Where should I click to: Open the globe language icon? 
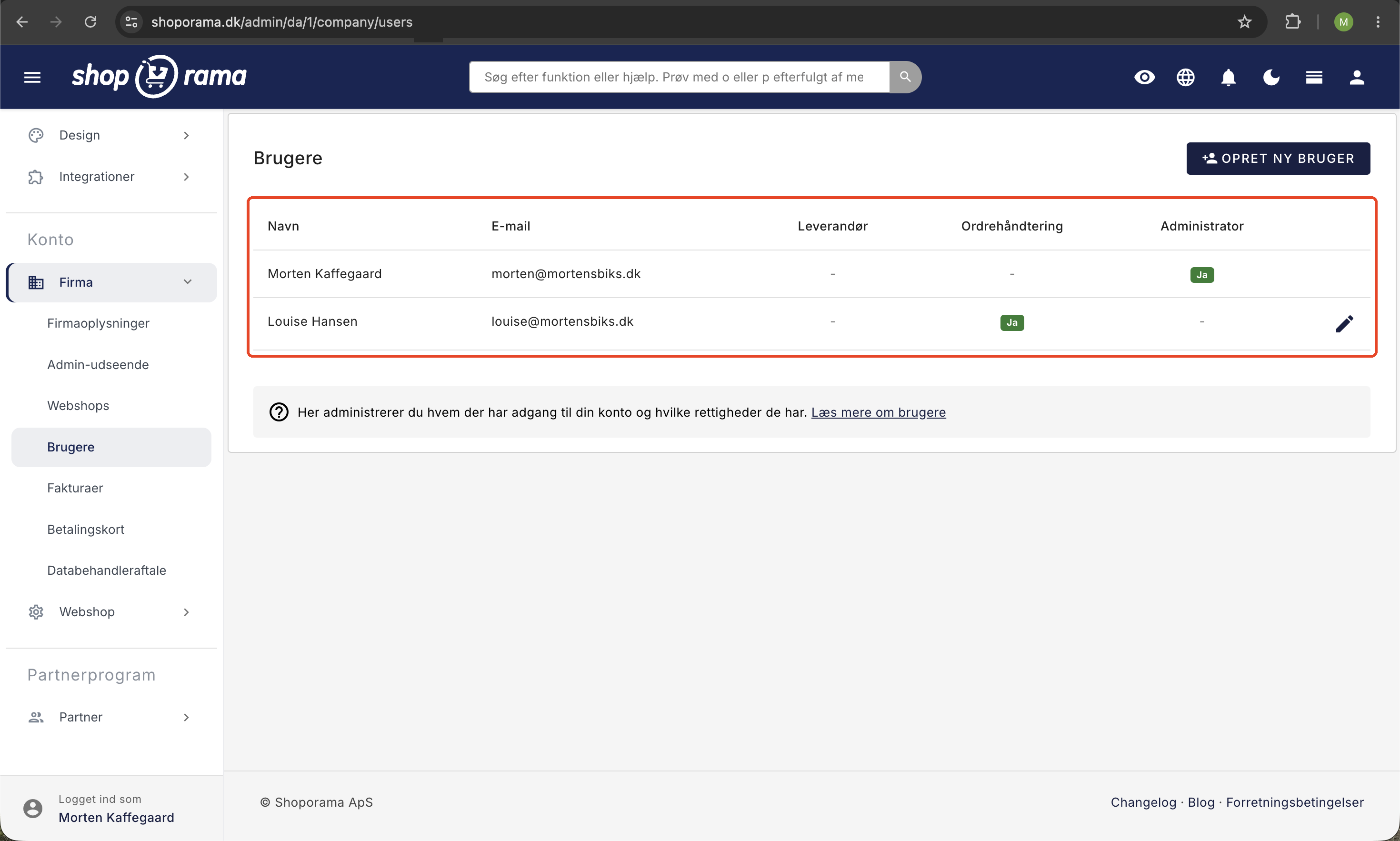pyautogui.click(x=1185, y=77)
